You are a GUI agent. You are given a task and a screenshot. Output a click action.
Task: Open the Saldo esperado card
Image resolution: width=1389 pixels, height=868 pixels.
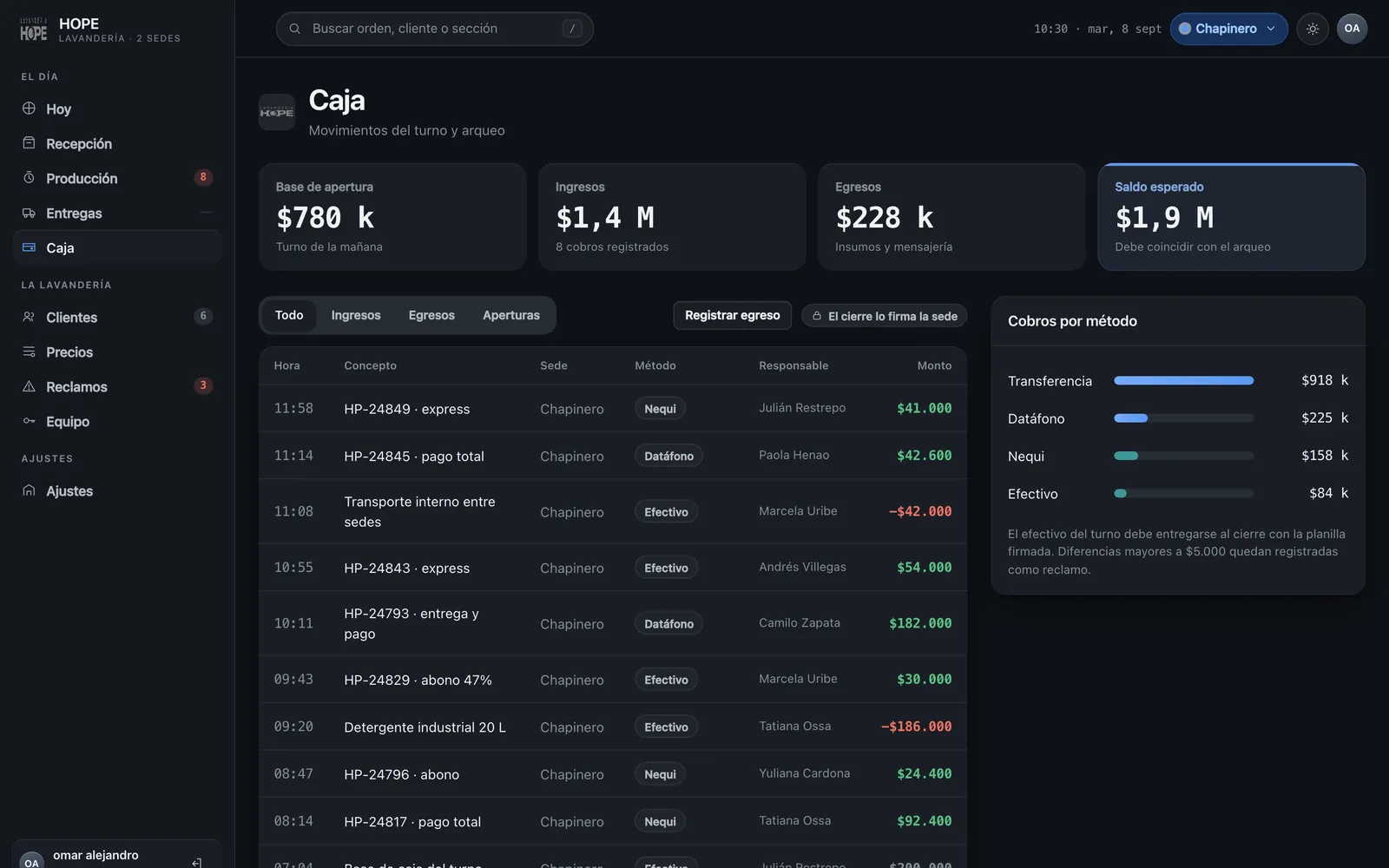coord(1231,217)
